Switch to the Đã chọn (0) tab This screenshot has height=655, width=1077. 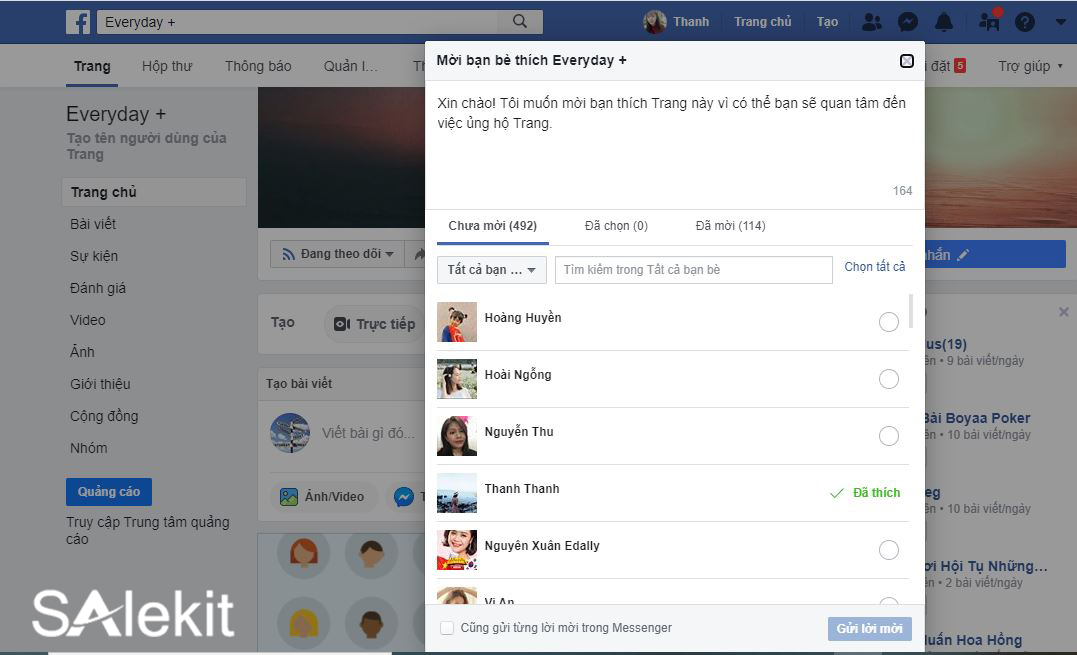[616, 226]
